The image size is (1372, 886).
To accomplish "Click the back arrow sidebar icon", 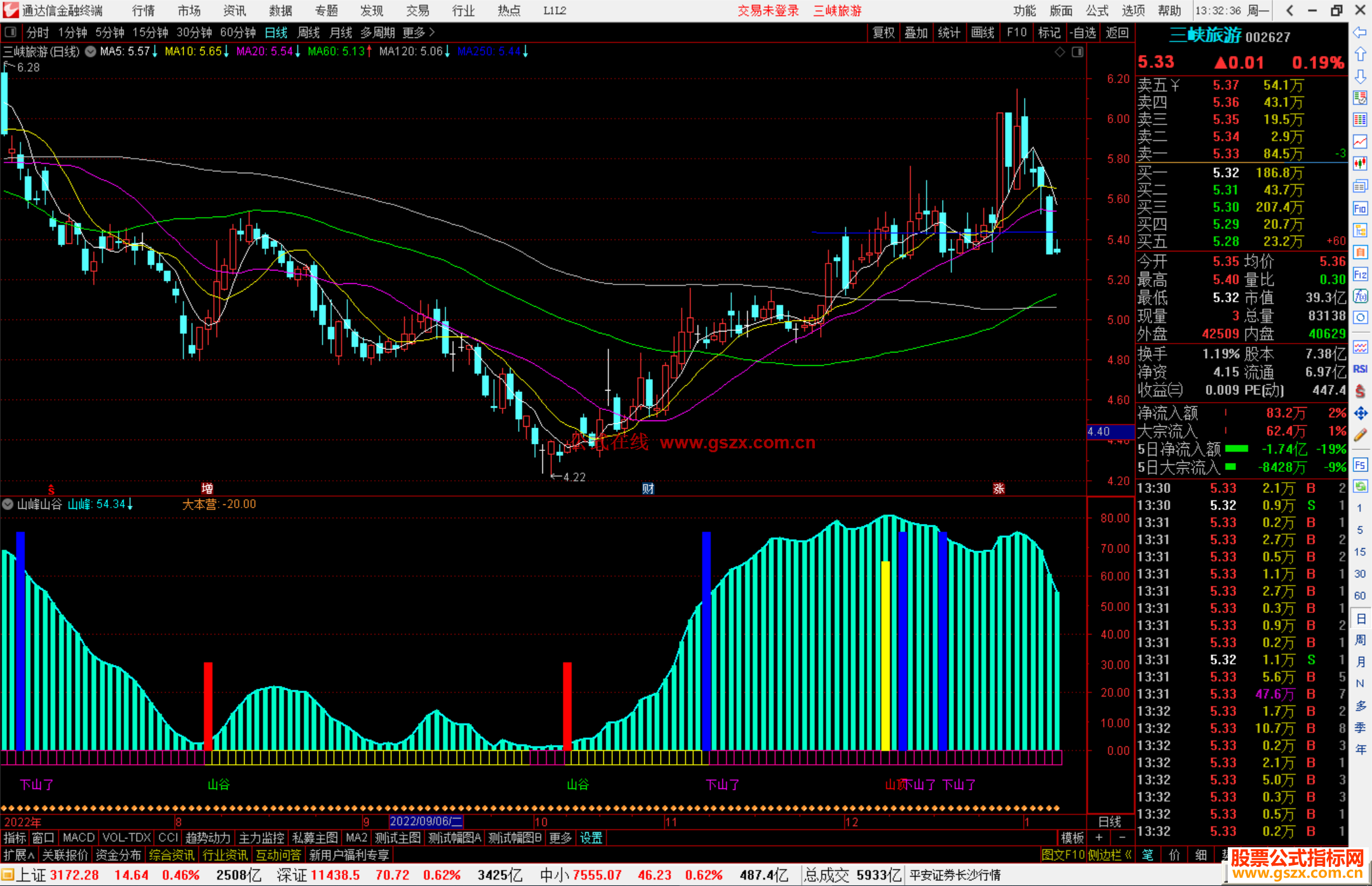I will (1360, 32).
